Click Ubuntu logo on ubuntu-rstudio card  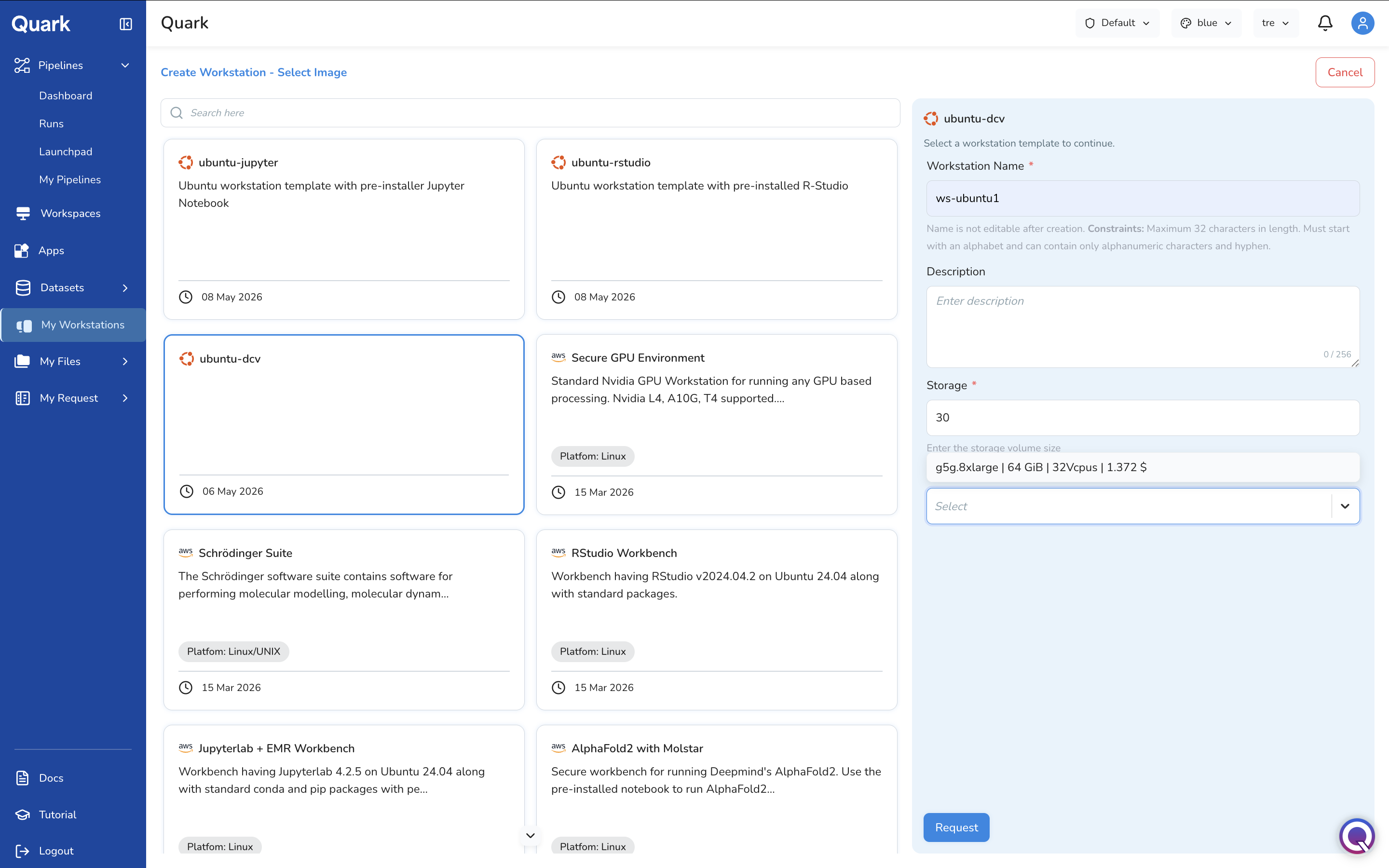pyautogui.click(x=558, y=163)
